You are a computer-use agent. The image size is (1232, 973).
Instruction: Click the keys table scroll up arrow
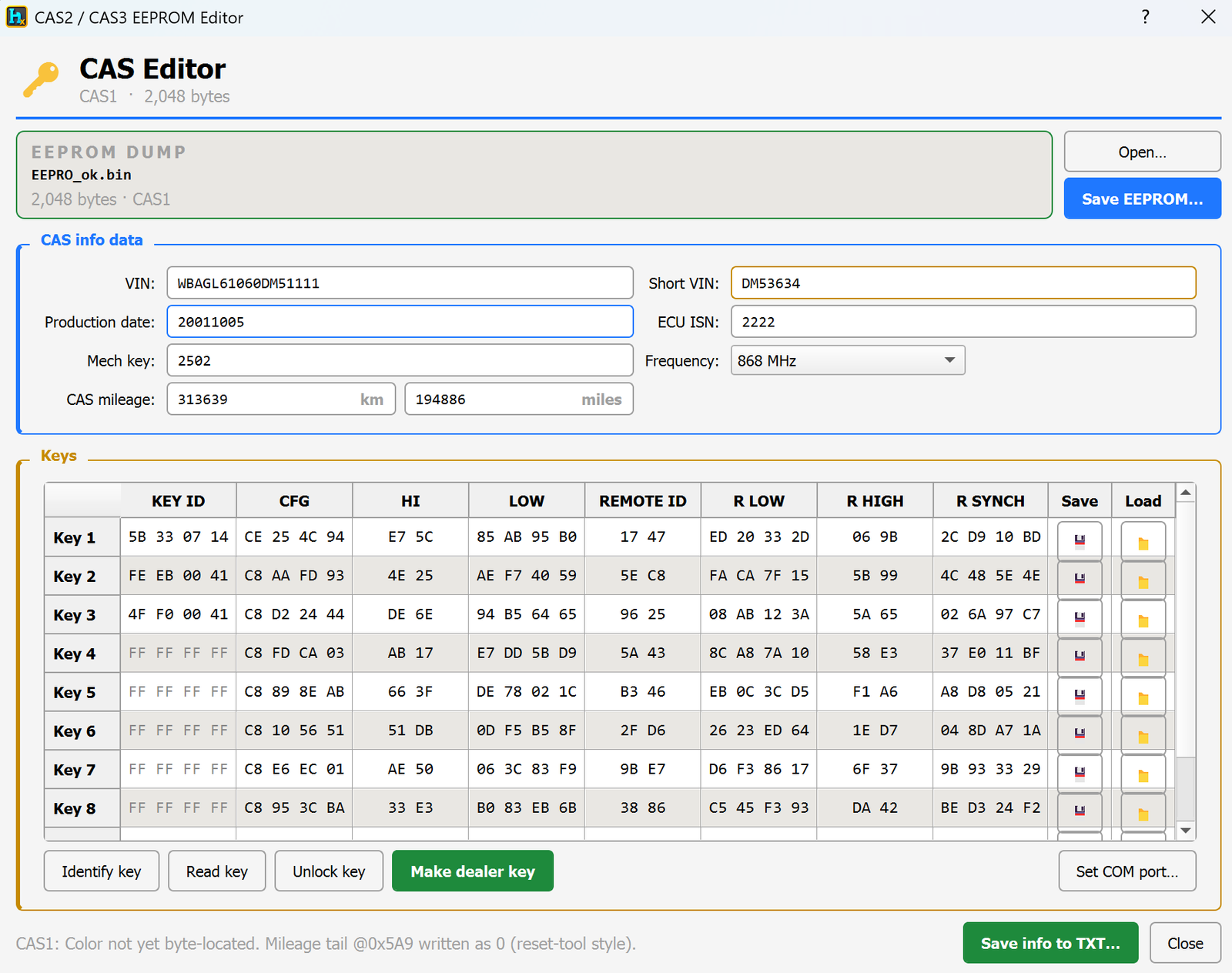[1186, 492]
